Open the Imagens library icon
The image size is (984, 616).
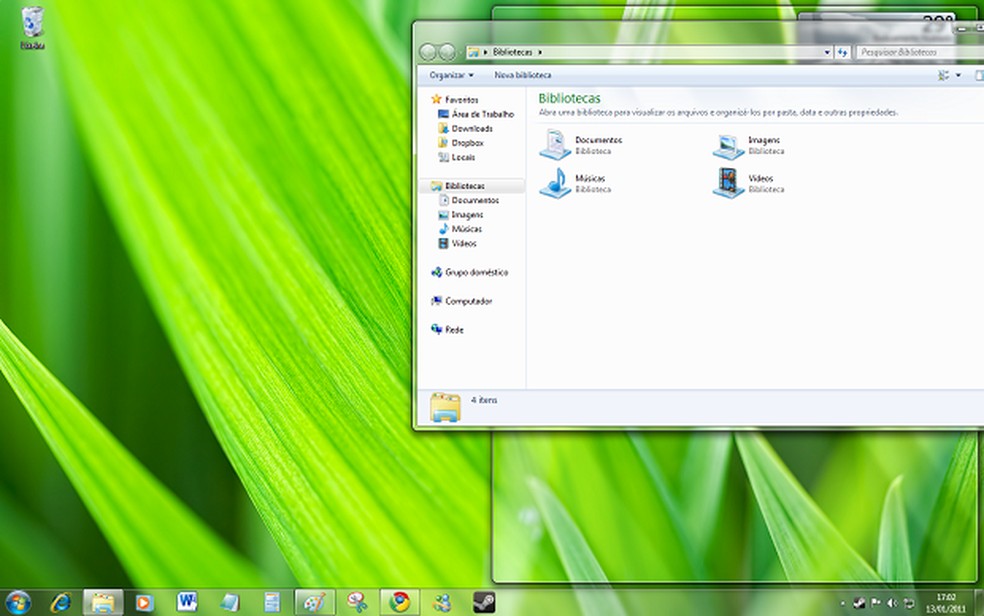coord(728,145)
